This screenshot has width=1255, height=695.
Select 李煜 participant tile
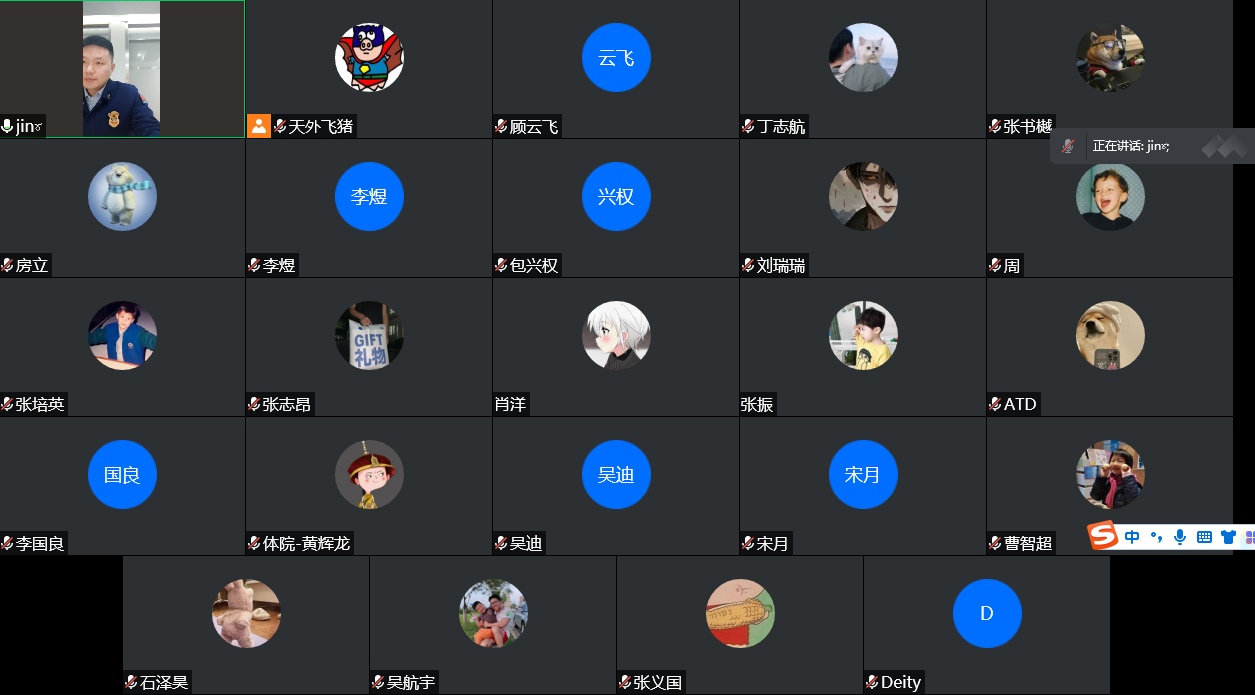click(369, 208)
